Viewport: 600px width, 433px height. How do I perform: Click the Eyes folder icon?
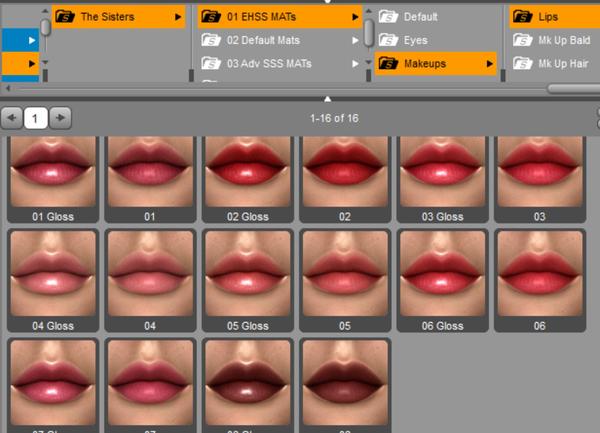coord(388,40)
